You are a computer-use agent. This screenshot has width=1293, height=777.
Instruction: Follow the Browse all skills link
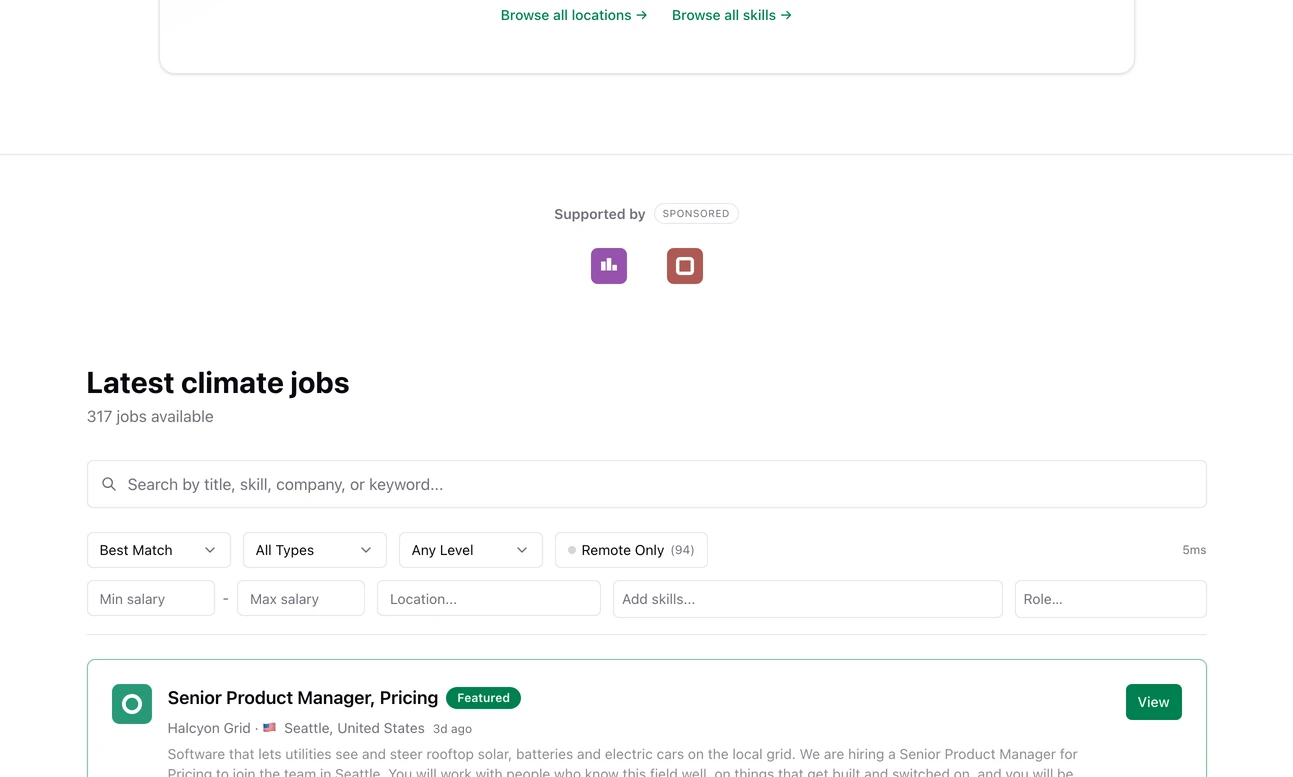[x=732, y=15]
